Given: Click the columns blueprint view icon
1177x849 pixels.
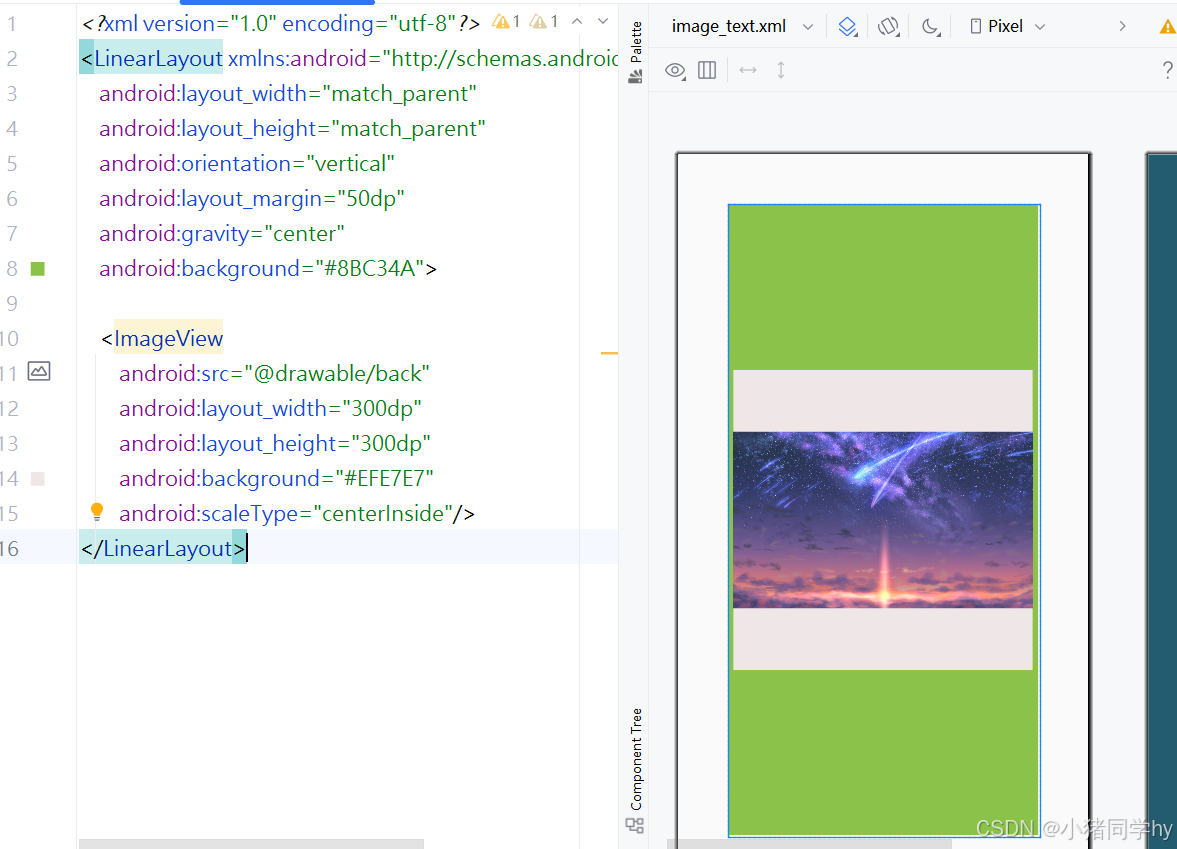Looking at the screenshot, I should coord(707,70).
